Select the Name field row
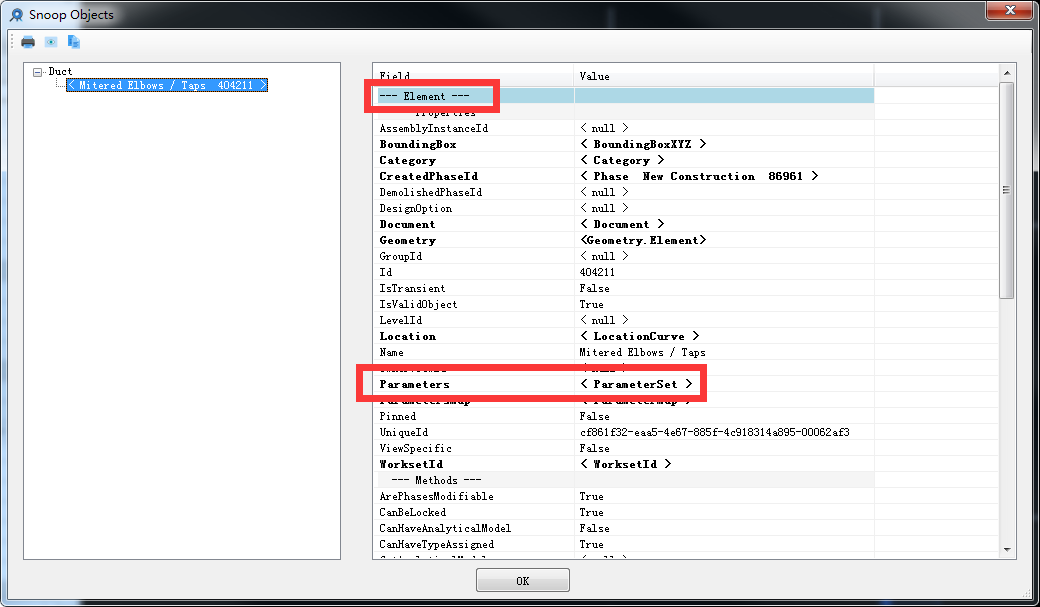The width and height of the screenshot is (1040, 607). click(x=623, y=352)
